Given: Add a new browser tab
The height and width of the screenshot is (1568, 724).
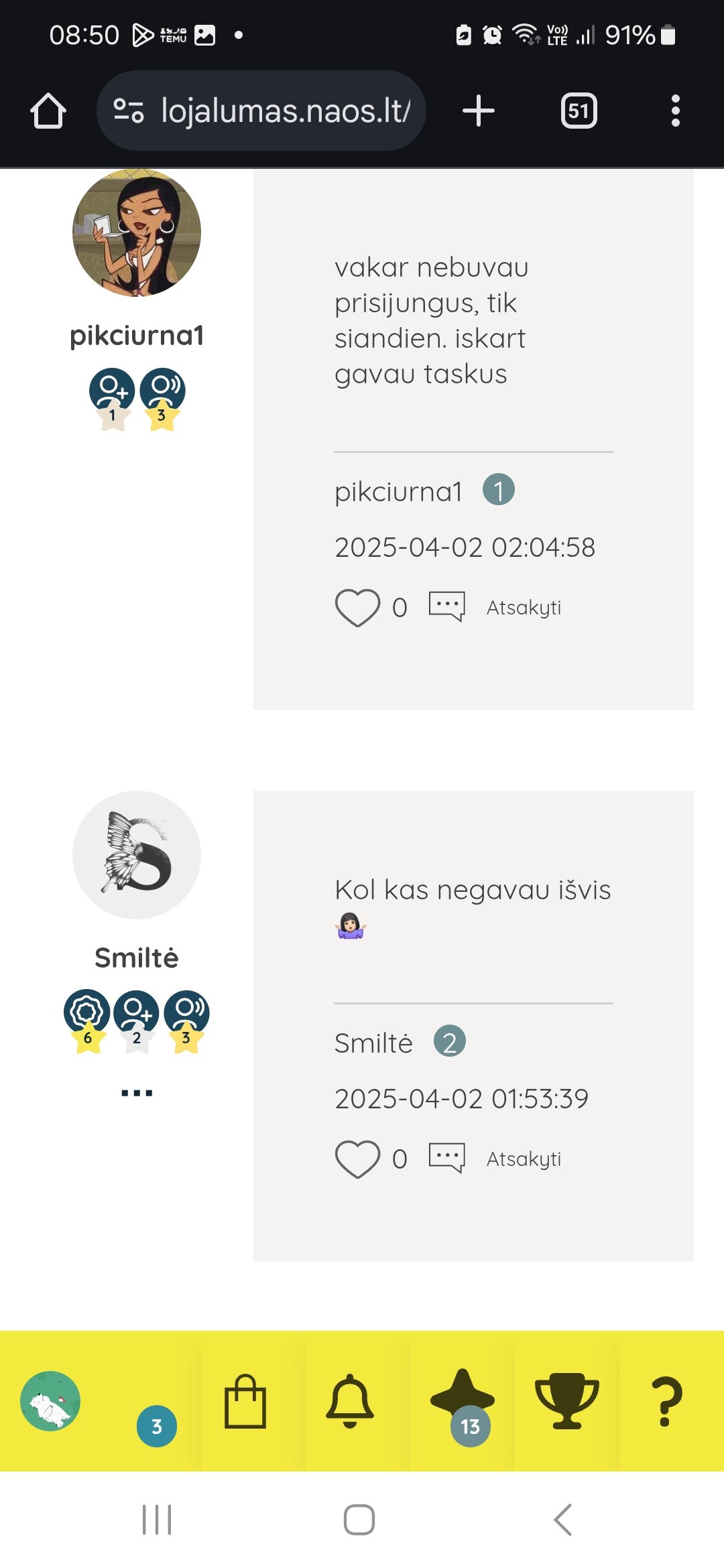Looking at the screenshot, I should [479, 111].
